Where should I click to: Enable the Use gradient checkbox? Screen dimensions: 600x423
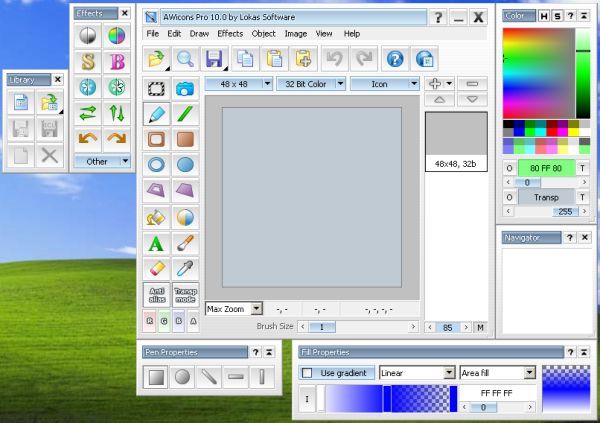307,372
